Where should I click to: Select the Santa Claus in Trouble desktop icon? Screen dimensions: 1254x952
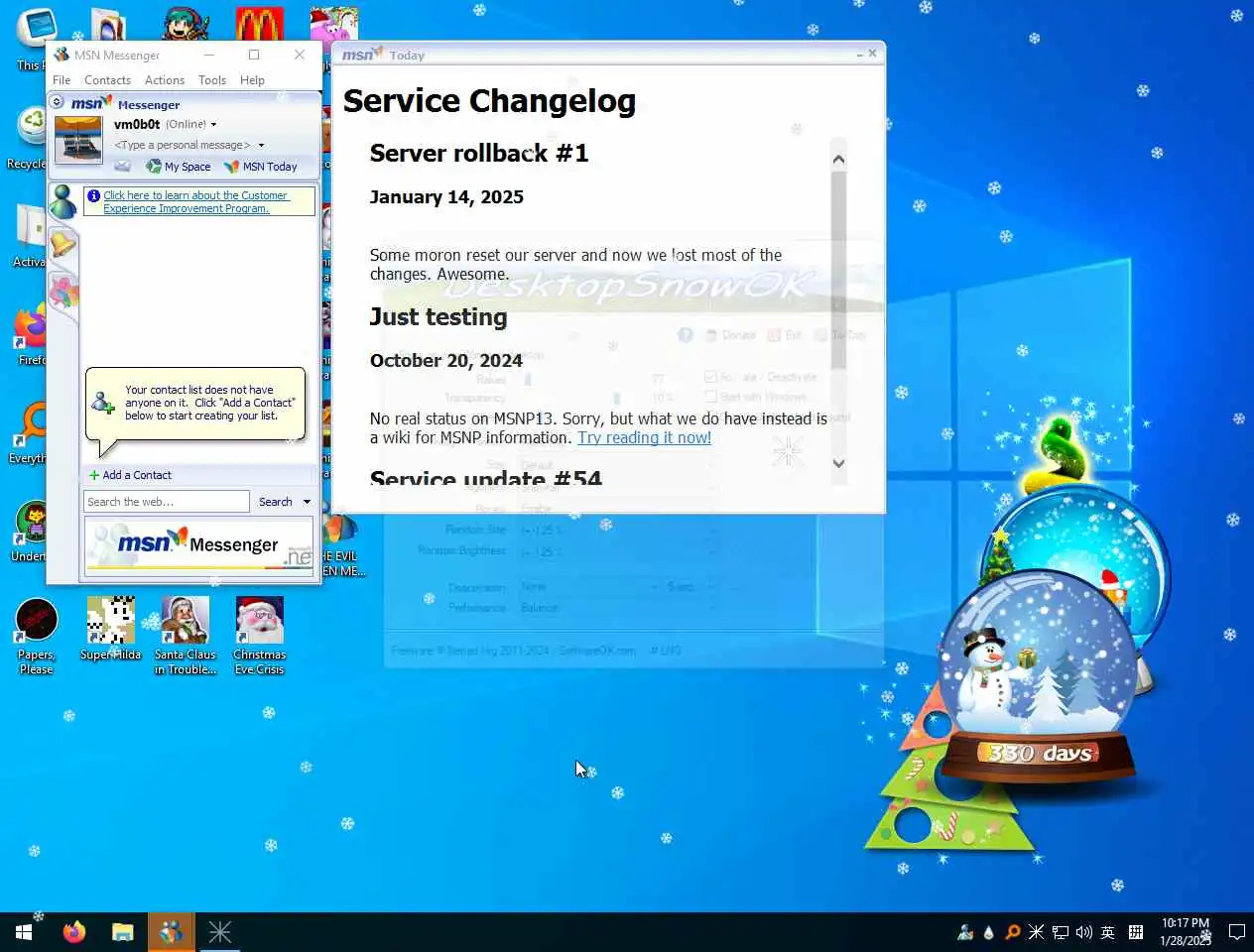coord(186,636)
